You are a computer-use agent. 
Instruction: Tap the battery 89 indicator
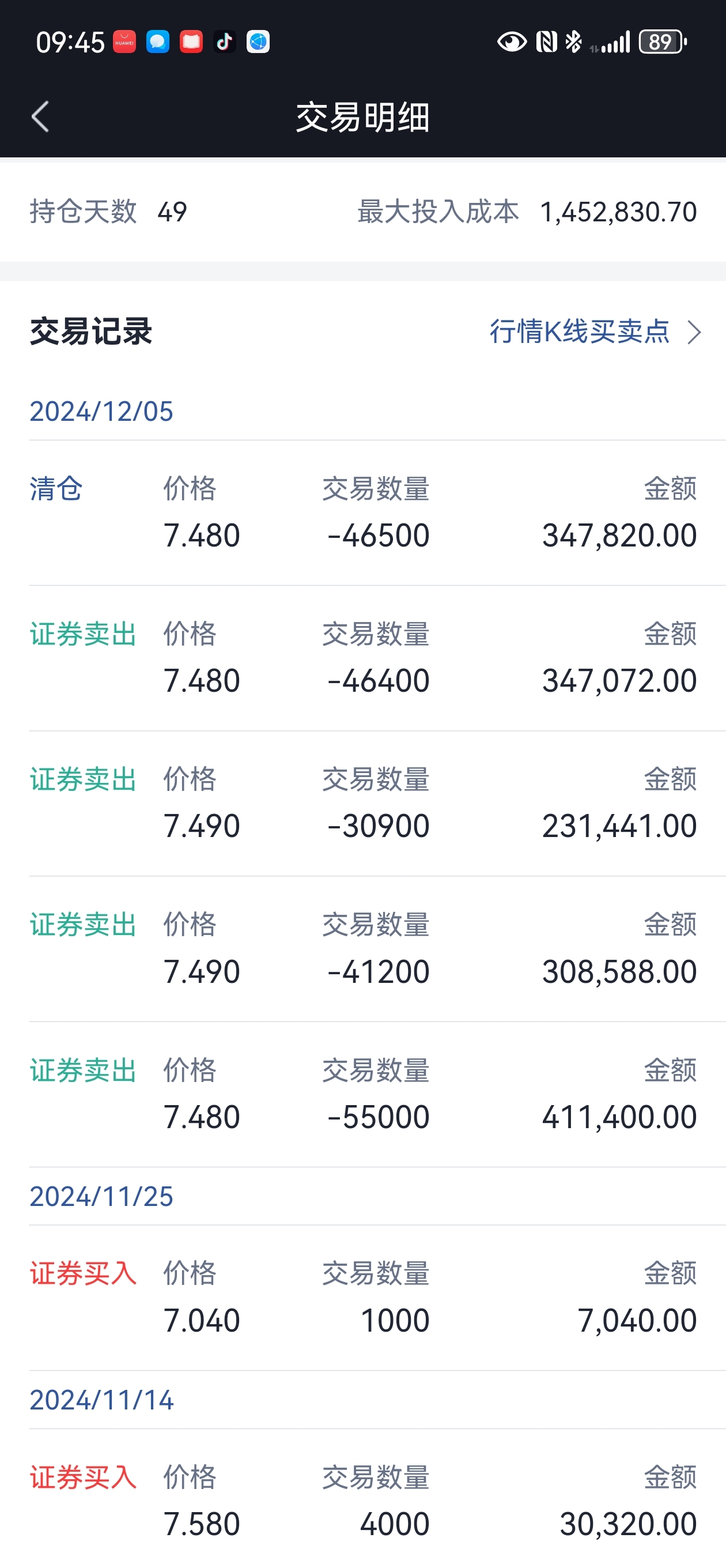coord(663,42)
